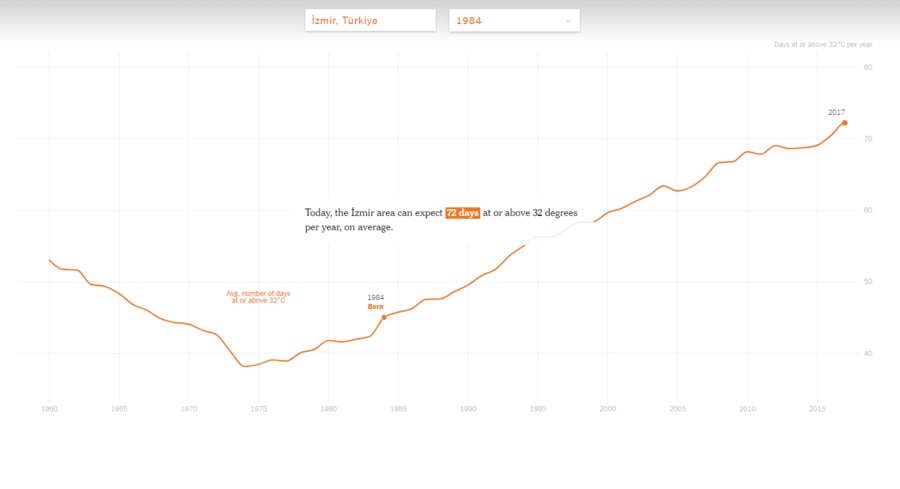
Task: Open the 1984 birth year dropdown
Action: tap(513, 20)
